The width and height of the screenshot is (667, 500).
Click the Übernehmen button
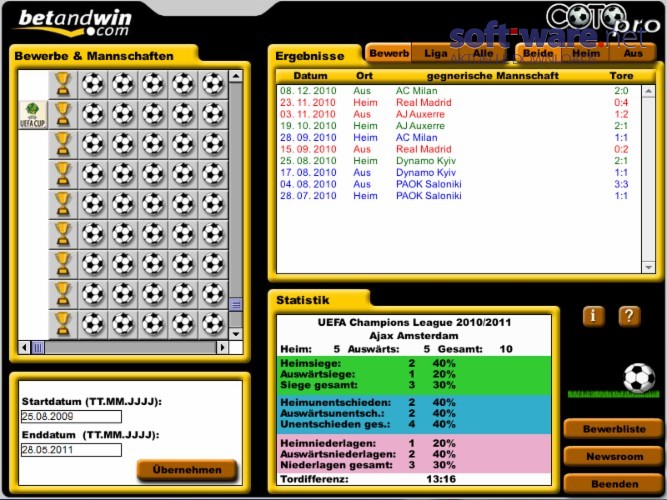(x=187, y=470)
